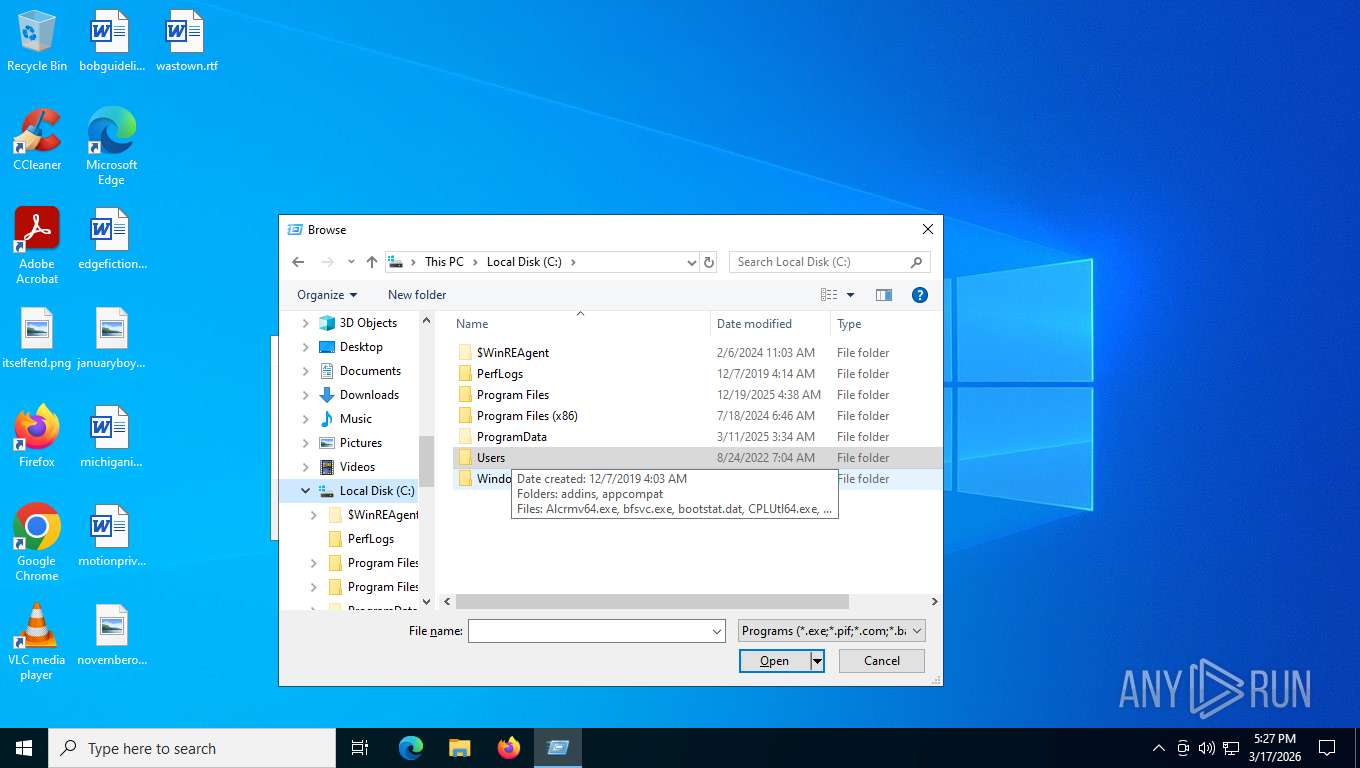Click Search Local Disk (C:) box
This screenshot has height=768, width=1360.
click(819, 262)
